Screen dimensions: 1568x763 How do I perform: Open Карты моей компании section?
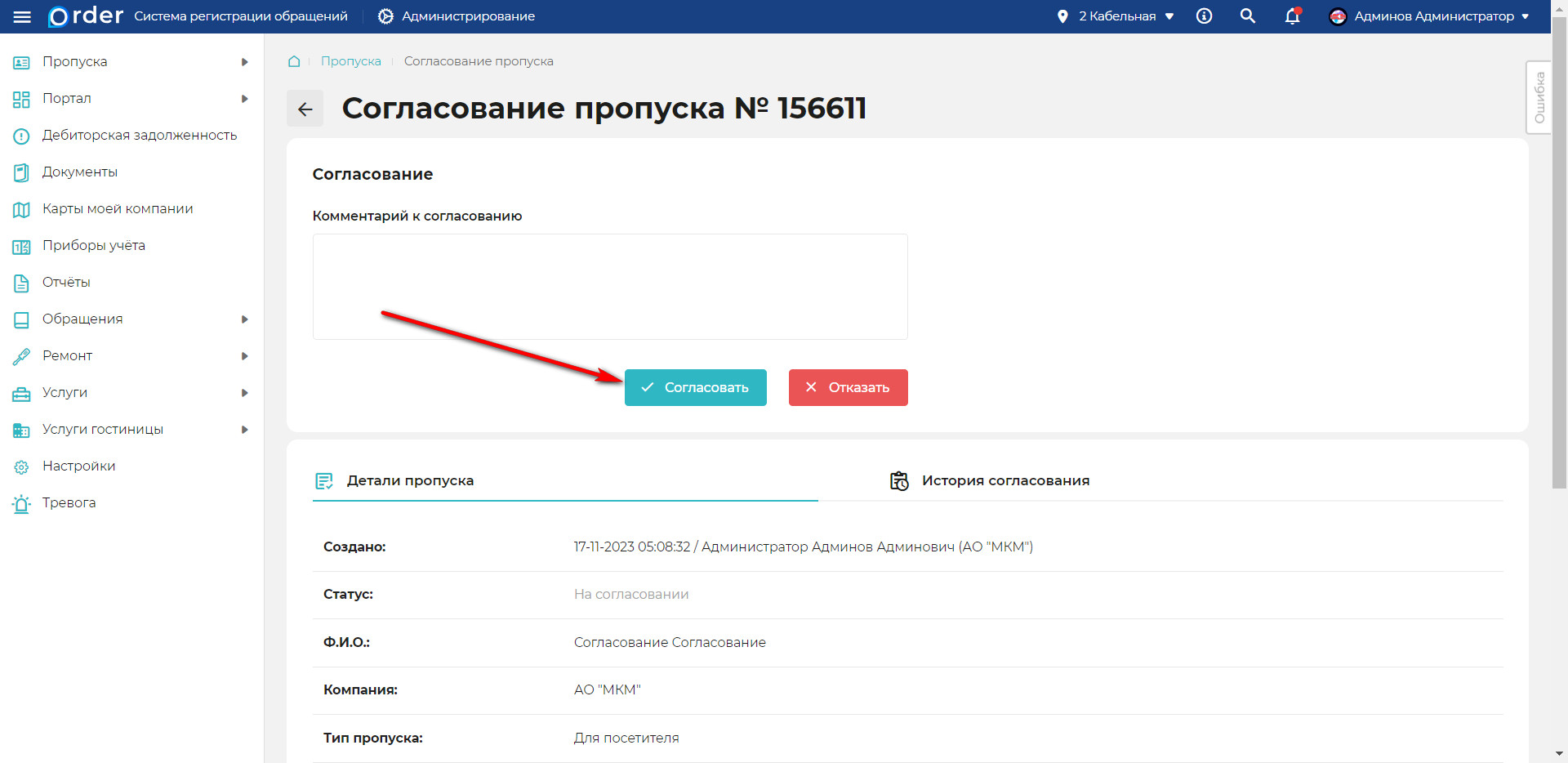116,208
